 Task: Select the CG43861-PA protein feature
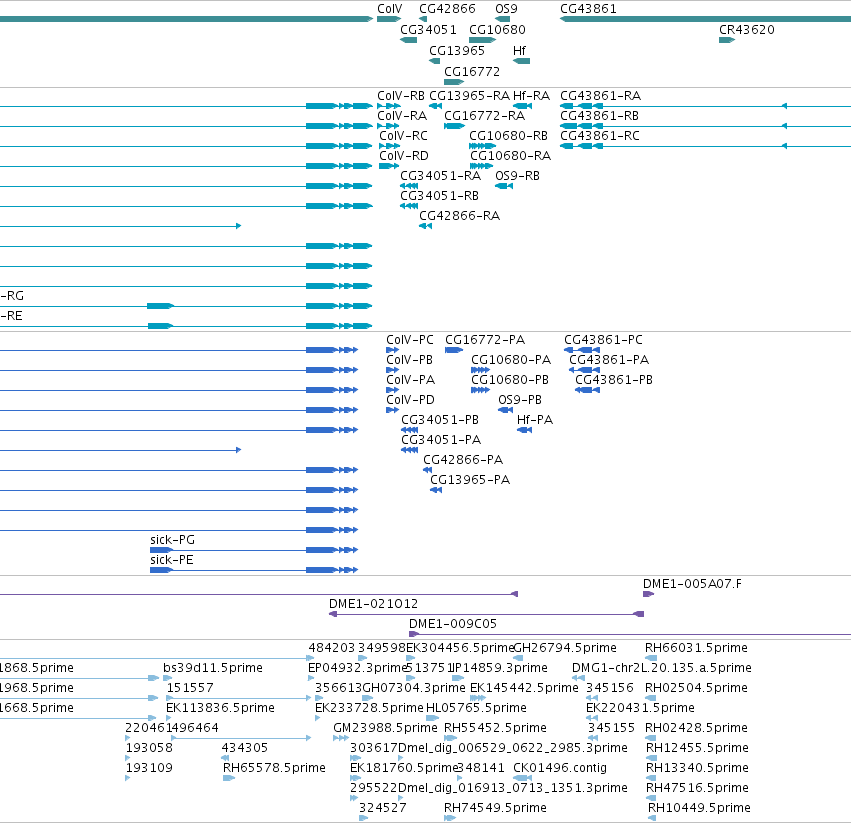point(585,370)
